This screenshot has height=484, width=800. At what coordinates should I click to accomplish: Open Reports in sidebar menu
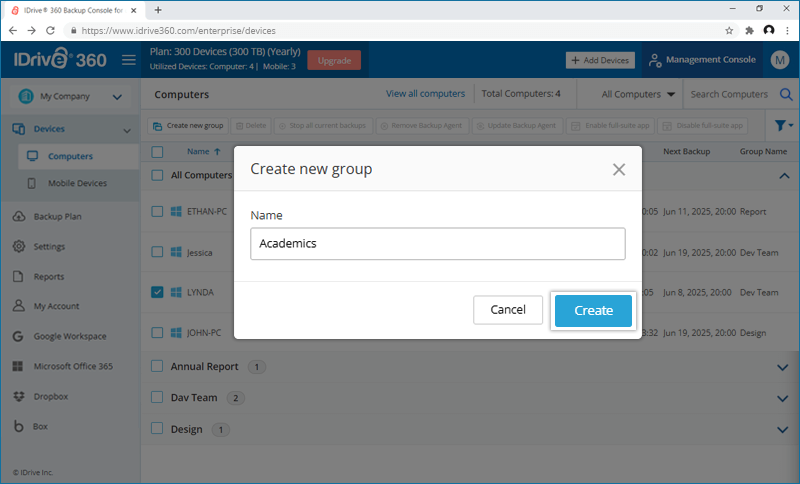click(x=49, y=276)
